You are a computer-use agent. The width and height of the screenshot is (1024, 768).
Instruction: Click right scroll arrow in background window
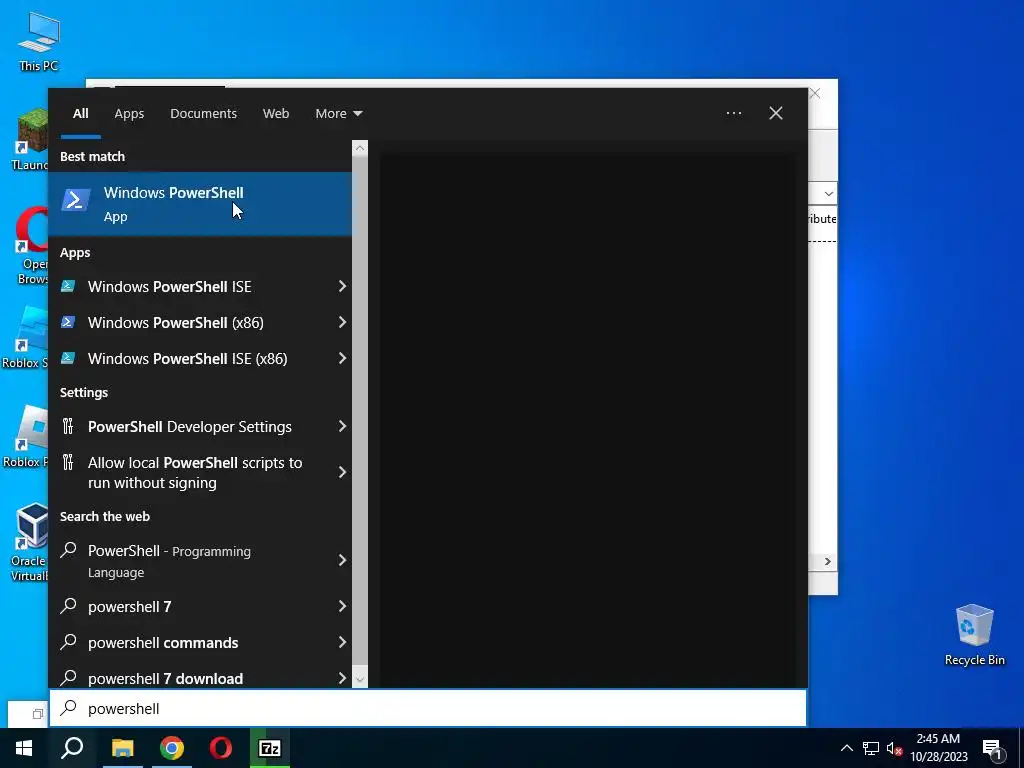pos(827,562)
